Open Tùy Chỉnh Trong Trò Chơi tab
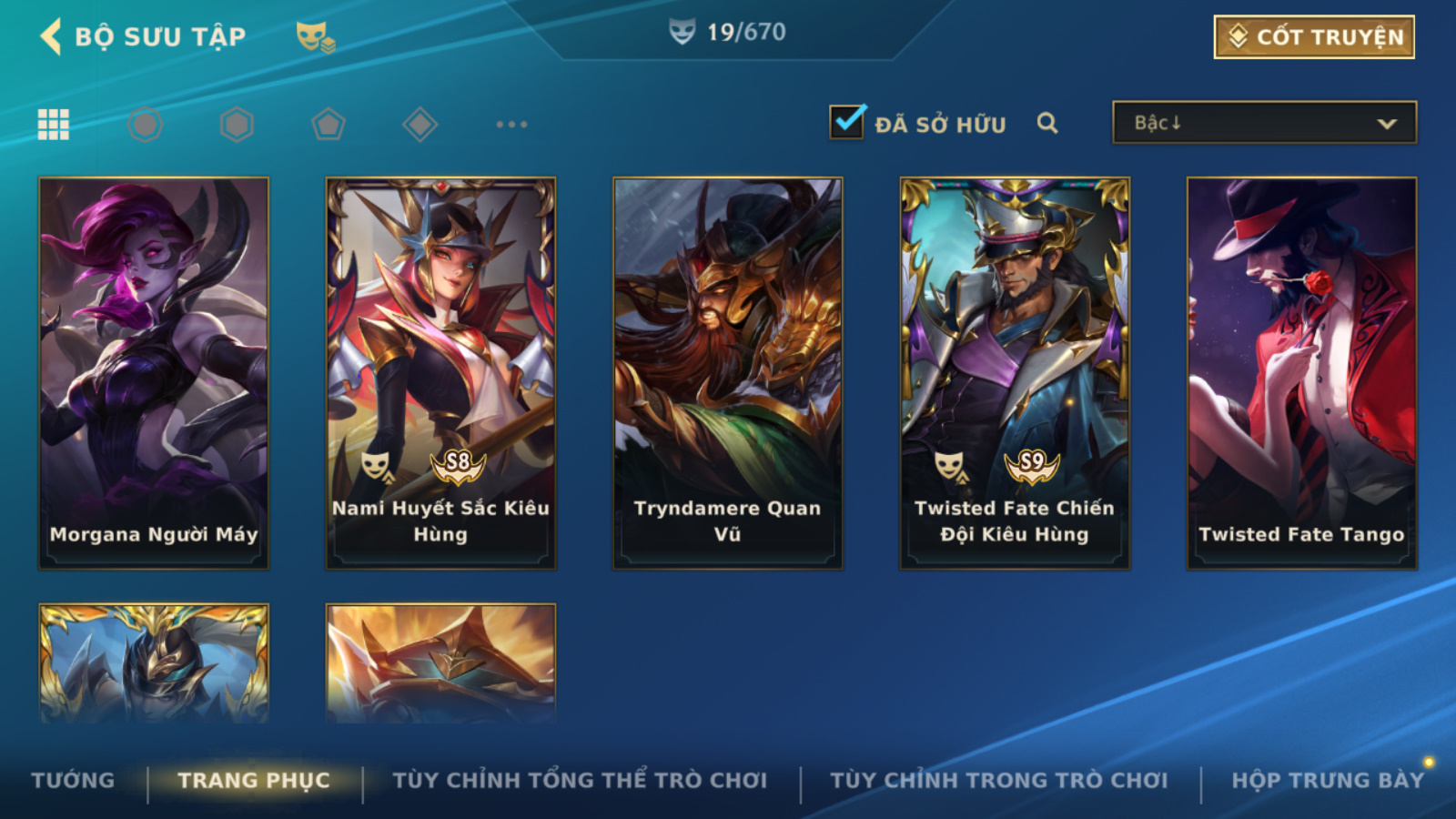This screenshot has height=819, width=1456. pos(999,780)
